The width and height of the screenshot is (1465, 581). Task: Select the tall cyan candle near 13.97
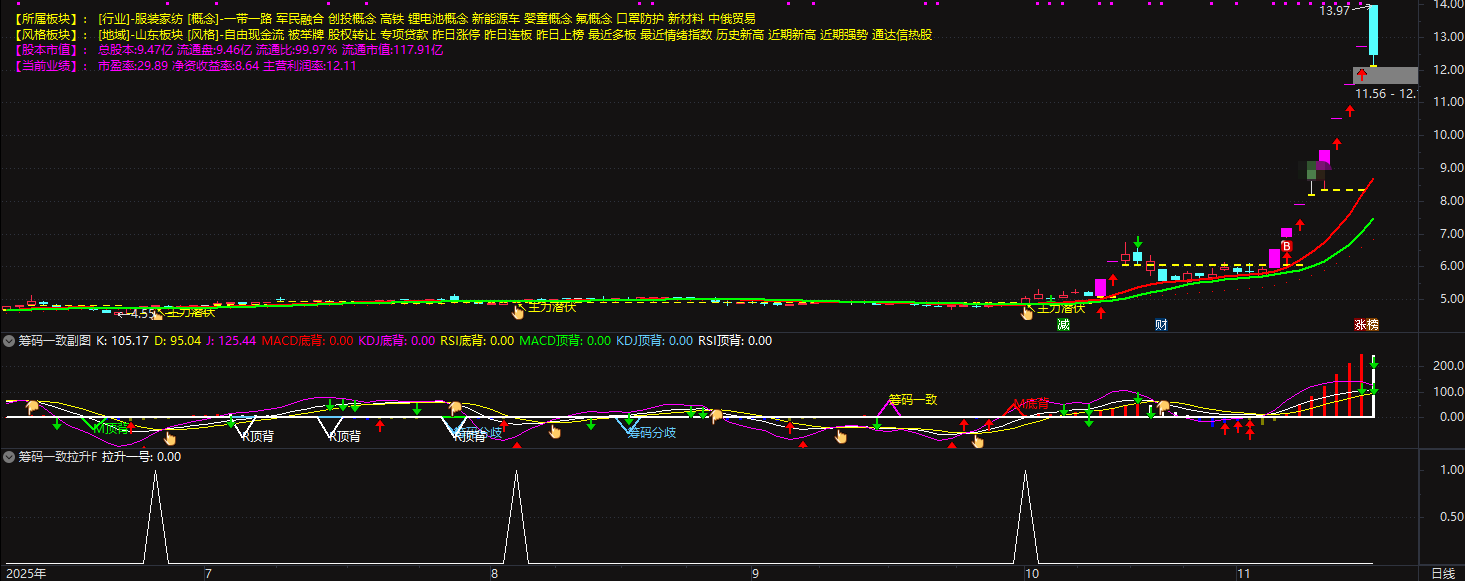(1374, 30)
